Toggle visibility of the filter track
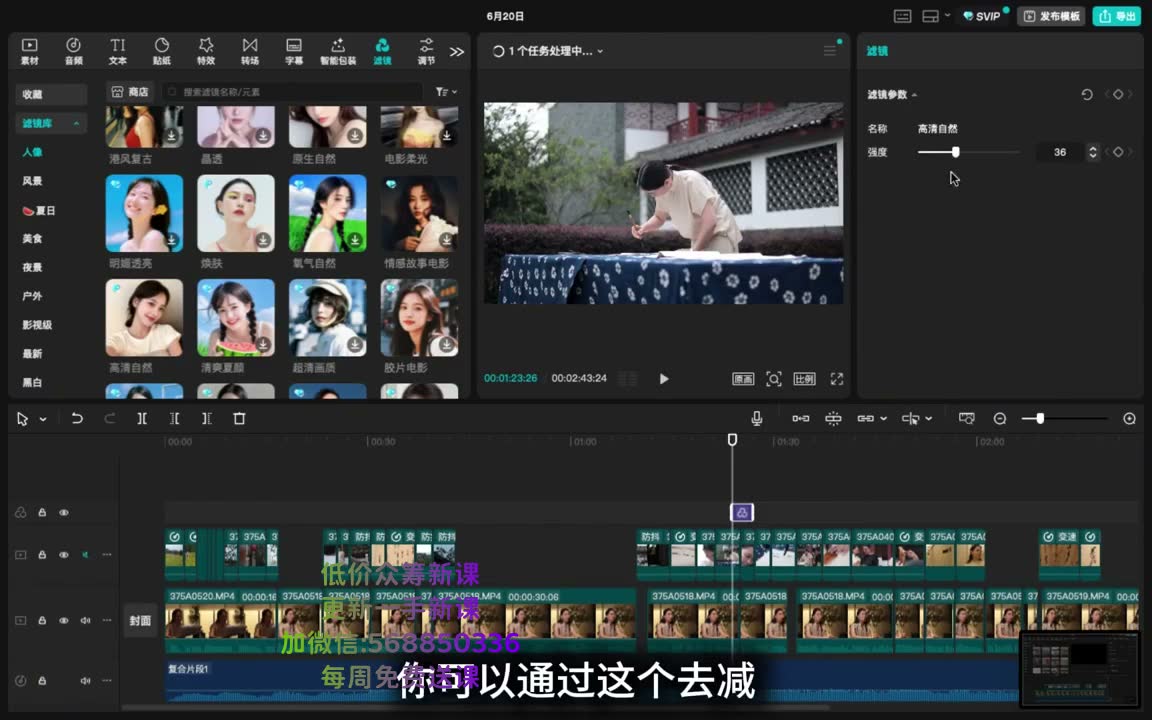 click(x=64, y=513)
